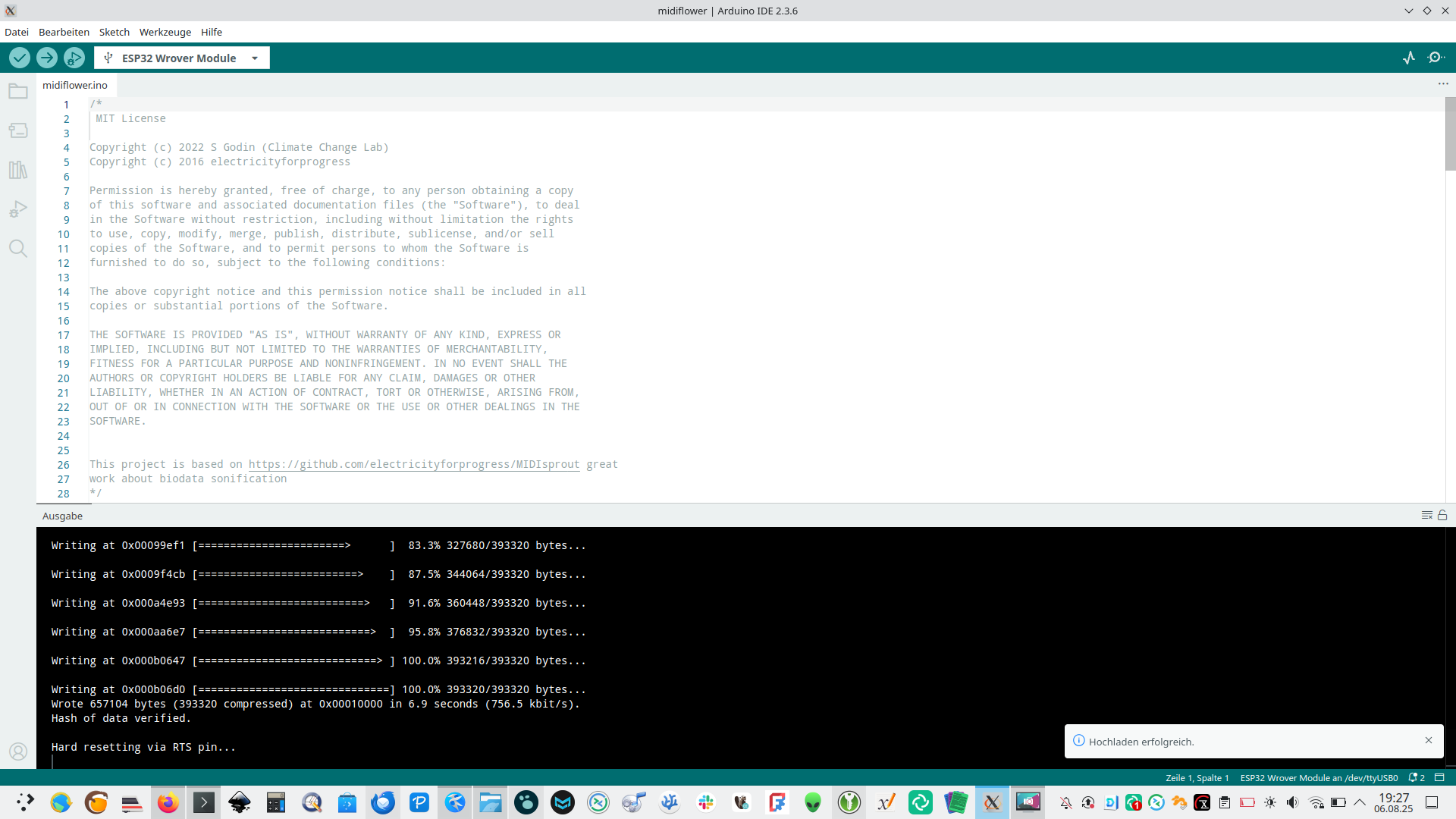Screen dimensions: 1456x819
Task: Open the Library Manager sidebar
Action: click(x=18, y=170)
